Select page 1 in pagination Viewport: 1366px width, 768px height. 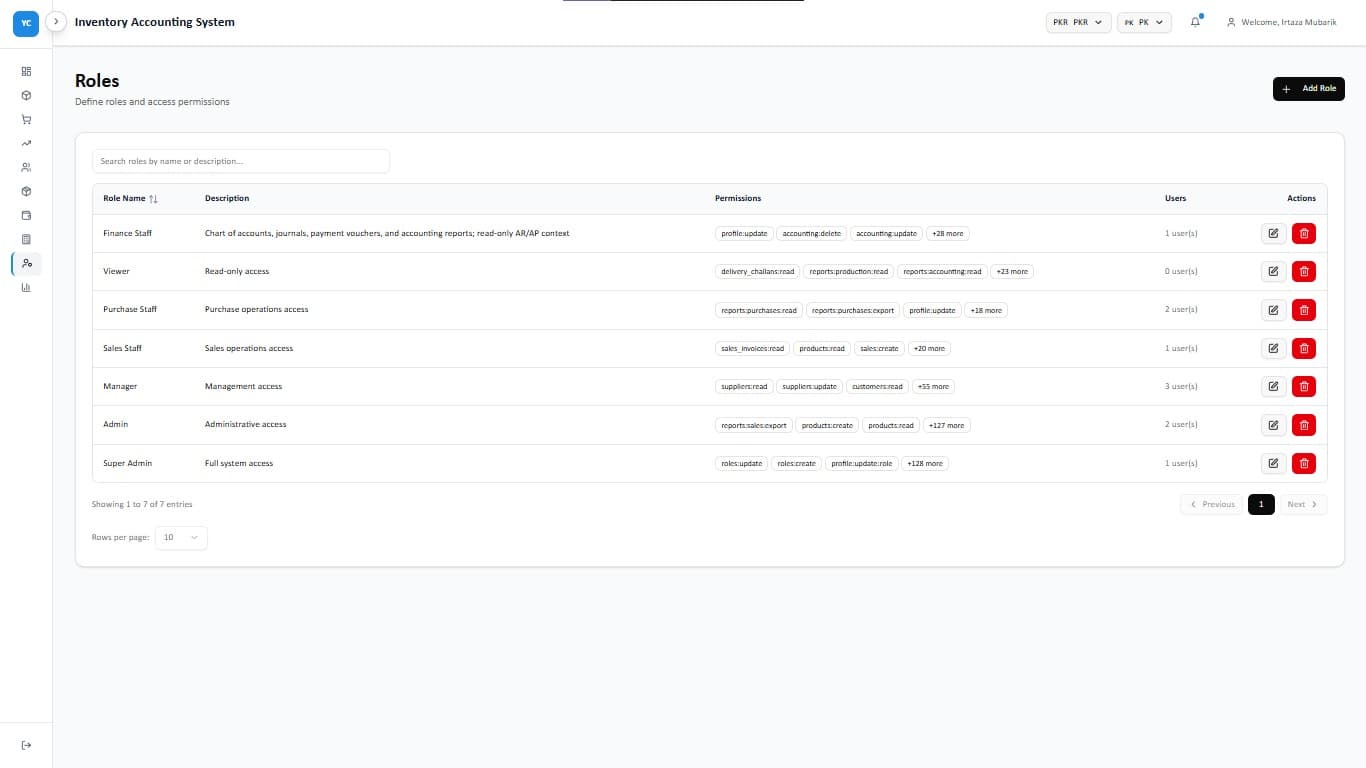(x=1261, y=504)
